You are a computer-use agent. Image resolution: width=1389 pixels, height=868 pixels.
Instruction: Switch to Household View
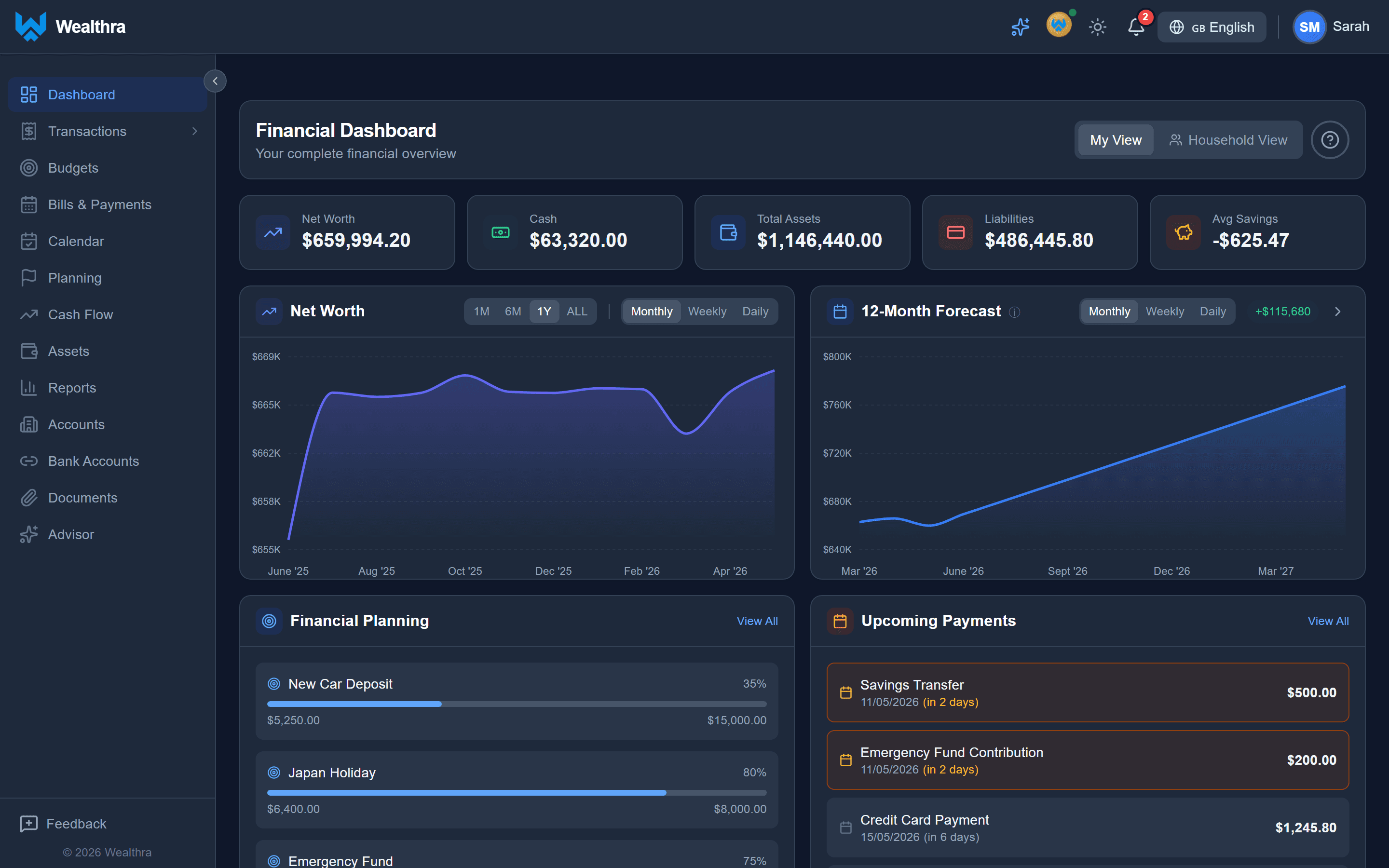click(x=1228, y=140)
